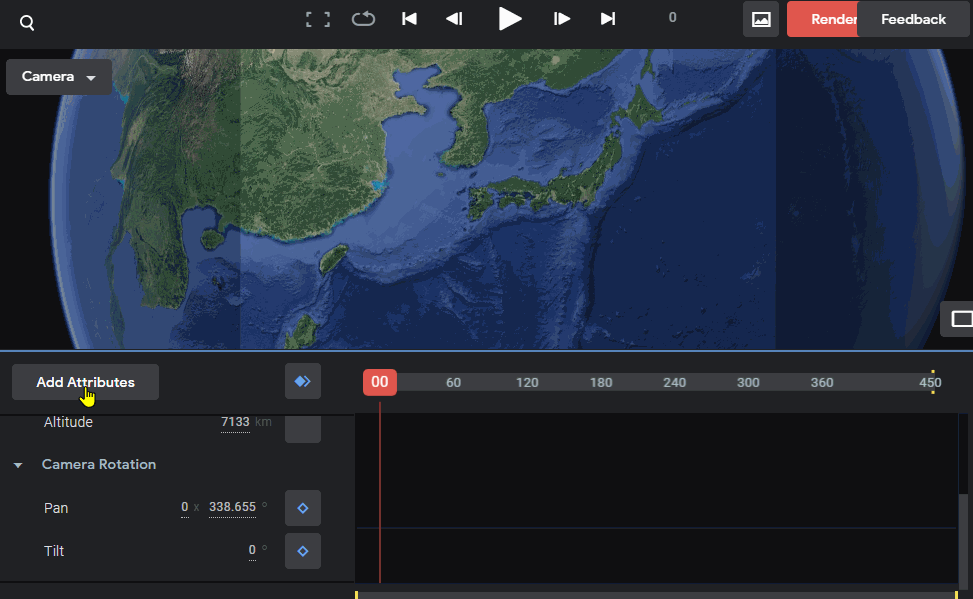Step forward one frame
973x599 pixels.
click(562, 19)
